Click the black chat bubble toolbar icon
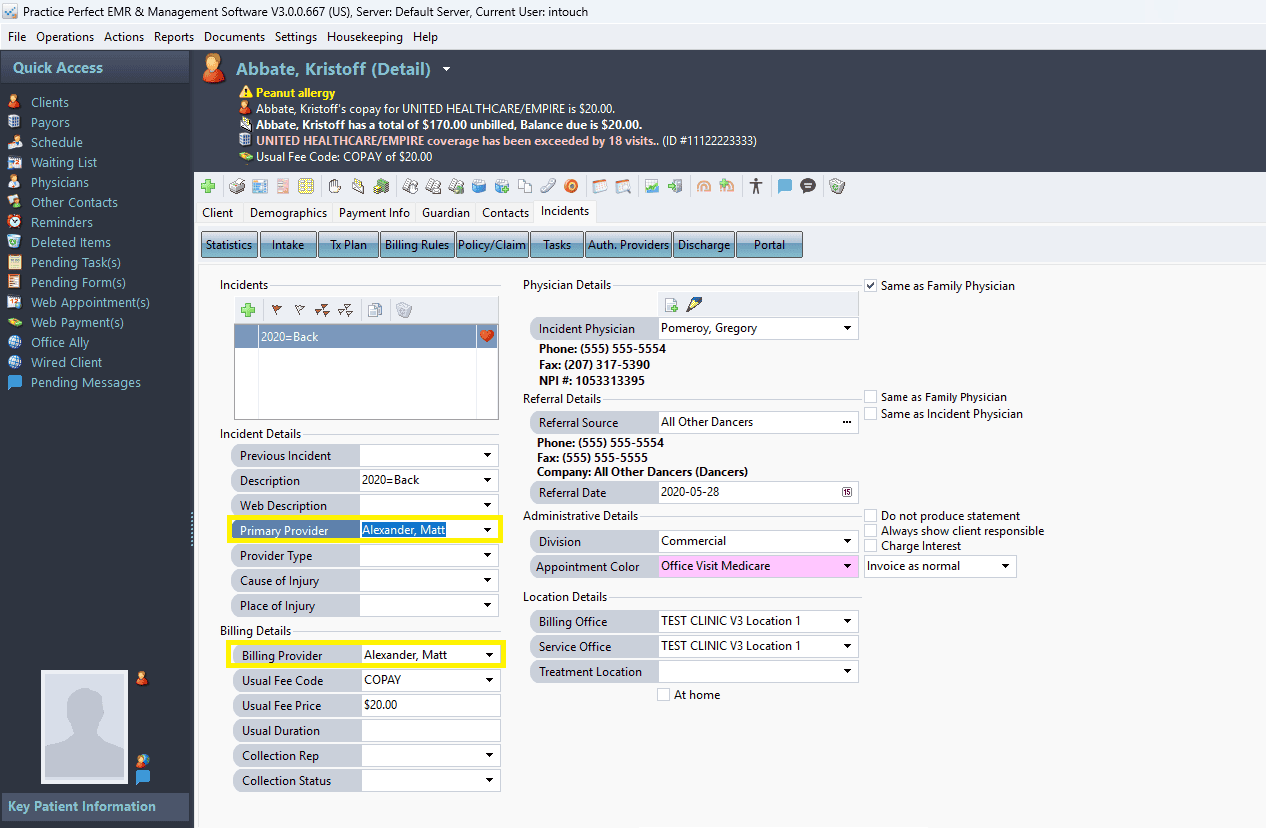Screen dimensions: 1266x828 [x=808, y=186]
